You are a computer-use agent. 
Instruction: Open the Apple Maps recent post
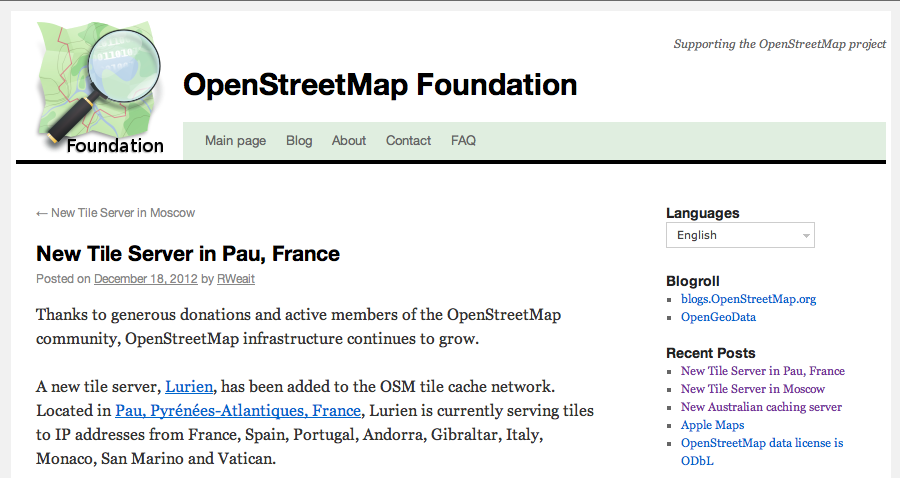pyautogui.click(x=712, y=425)
